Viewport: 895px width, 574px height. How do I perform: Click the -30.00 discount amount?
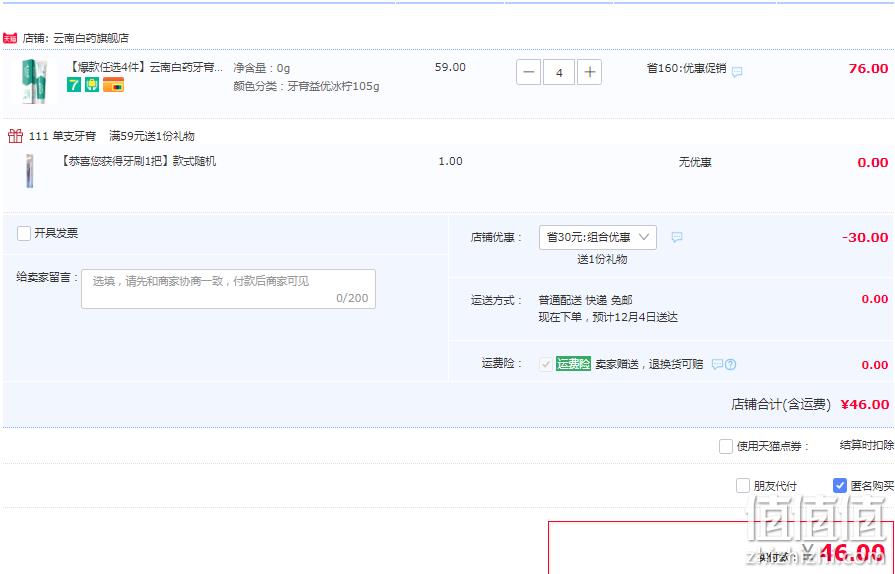pyautogui.click(x=865, y=237)
